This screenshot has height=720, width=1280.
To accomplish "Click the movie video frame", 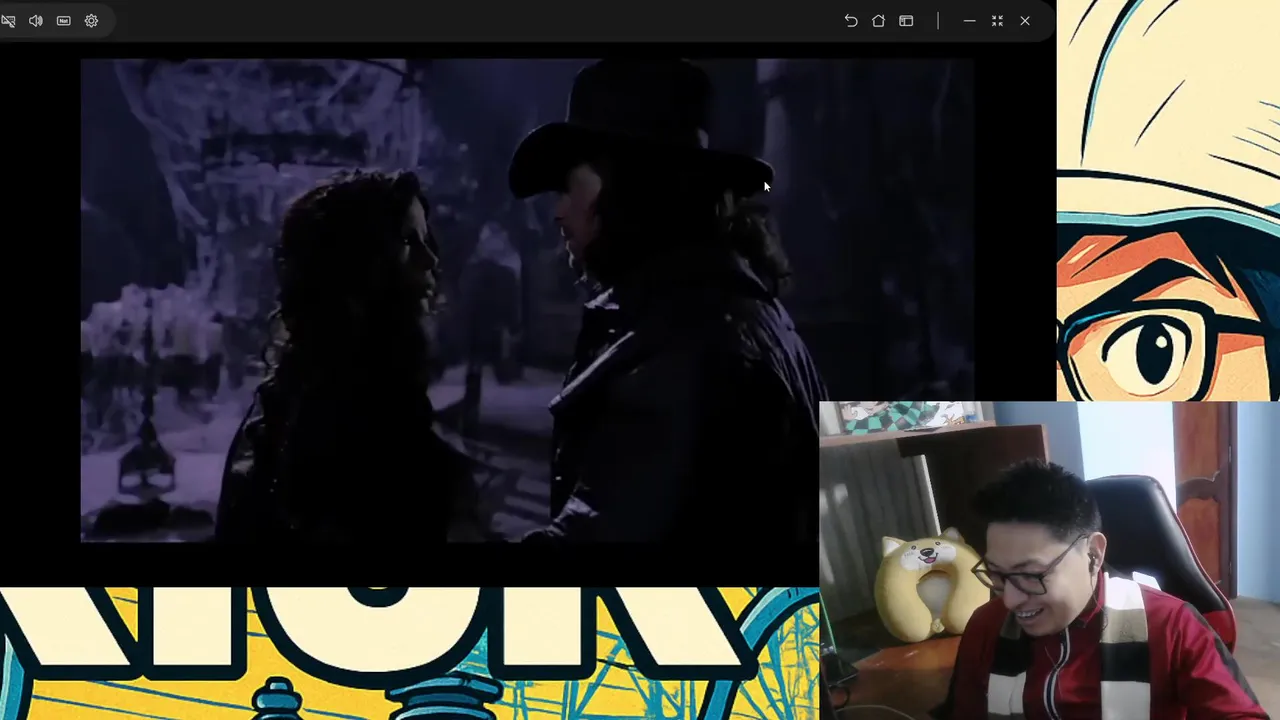I will [x=527, y=300].
